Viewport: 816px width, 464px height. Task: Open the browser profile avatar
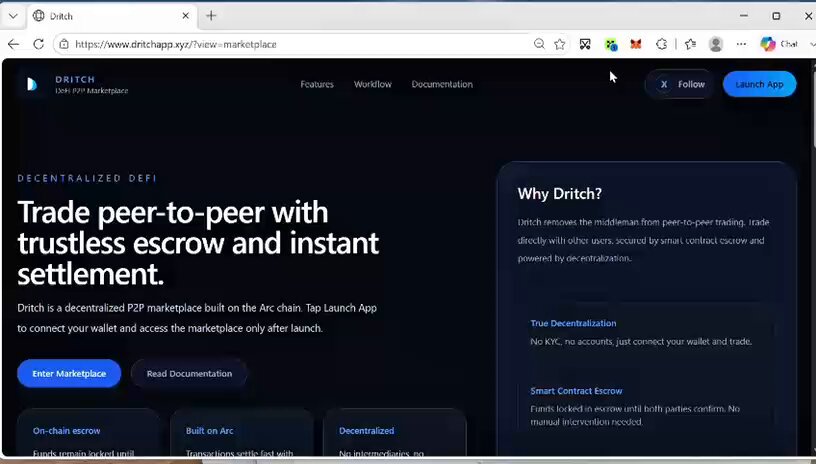click(716, 44)
